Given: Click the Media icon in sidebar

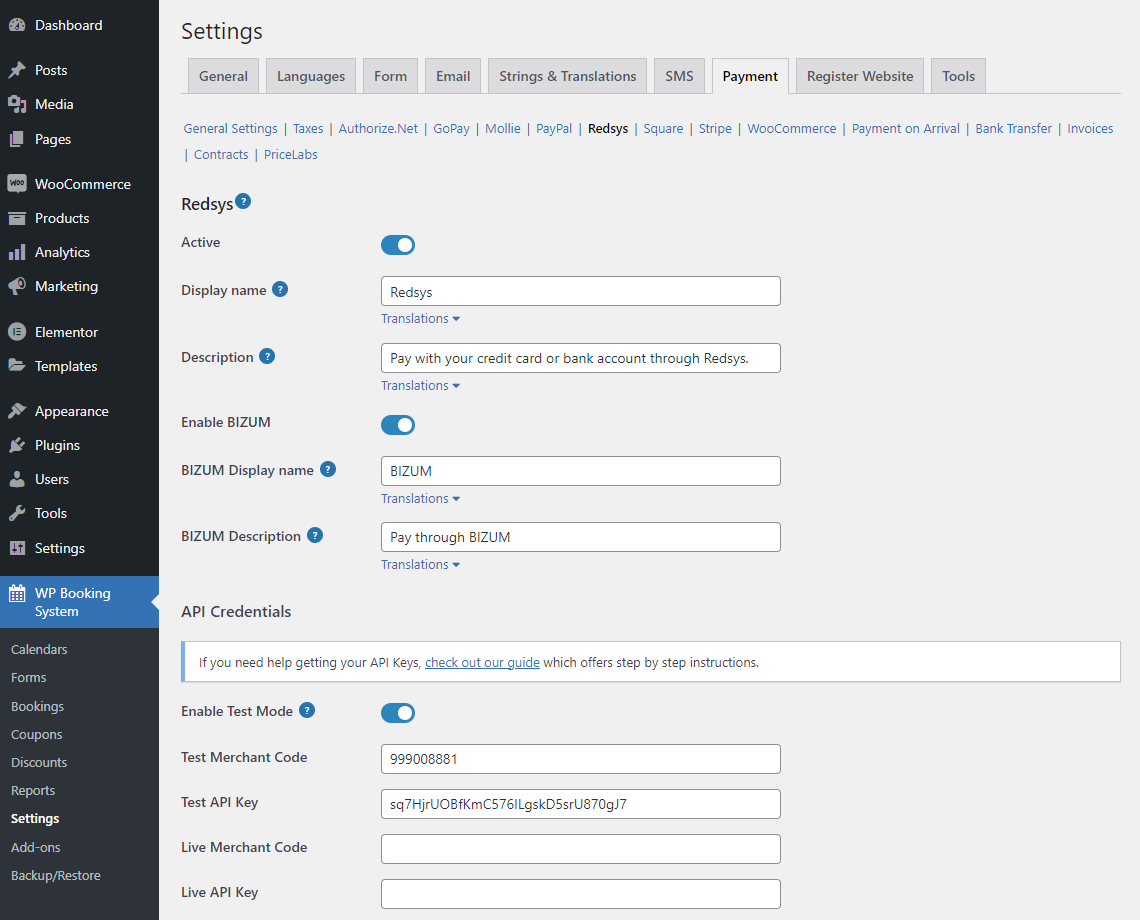Looking at the screenshot, I should click(17, 105).
